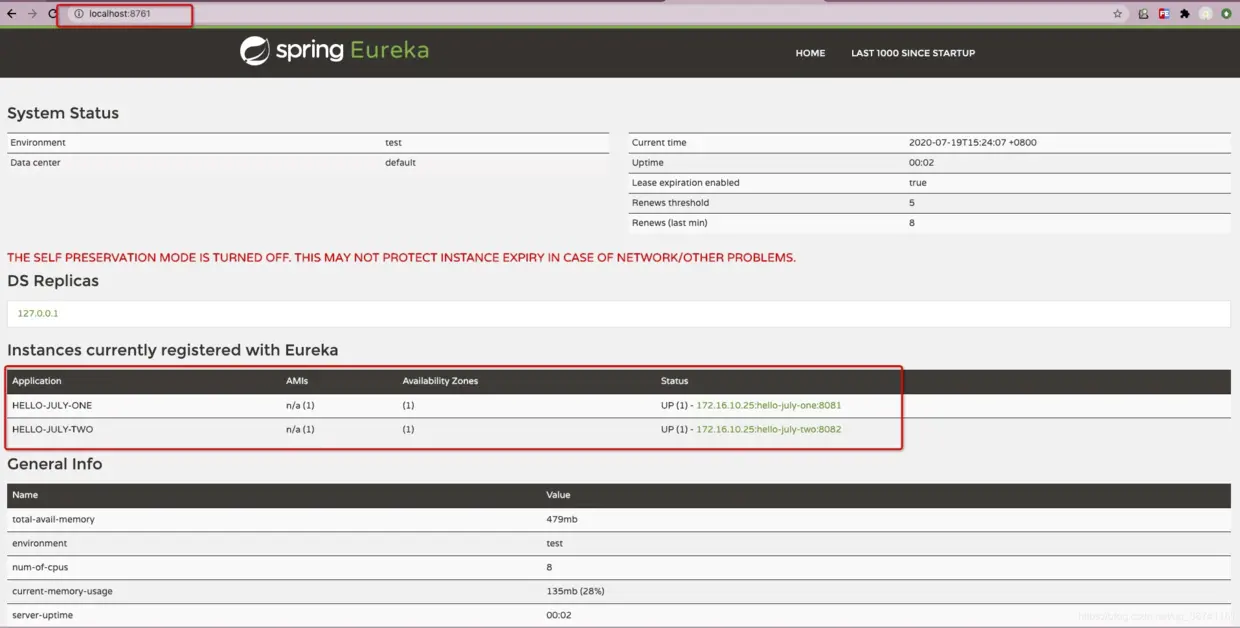
Task: Click the green update arrow icon
Action: pyautogui.click(x=1226, y=14)
